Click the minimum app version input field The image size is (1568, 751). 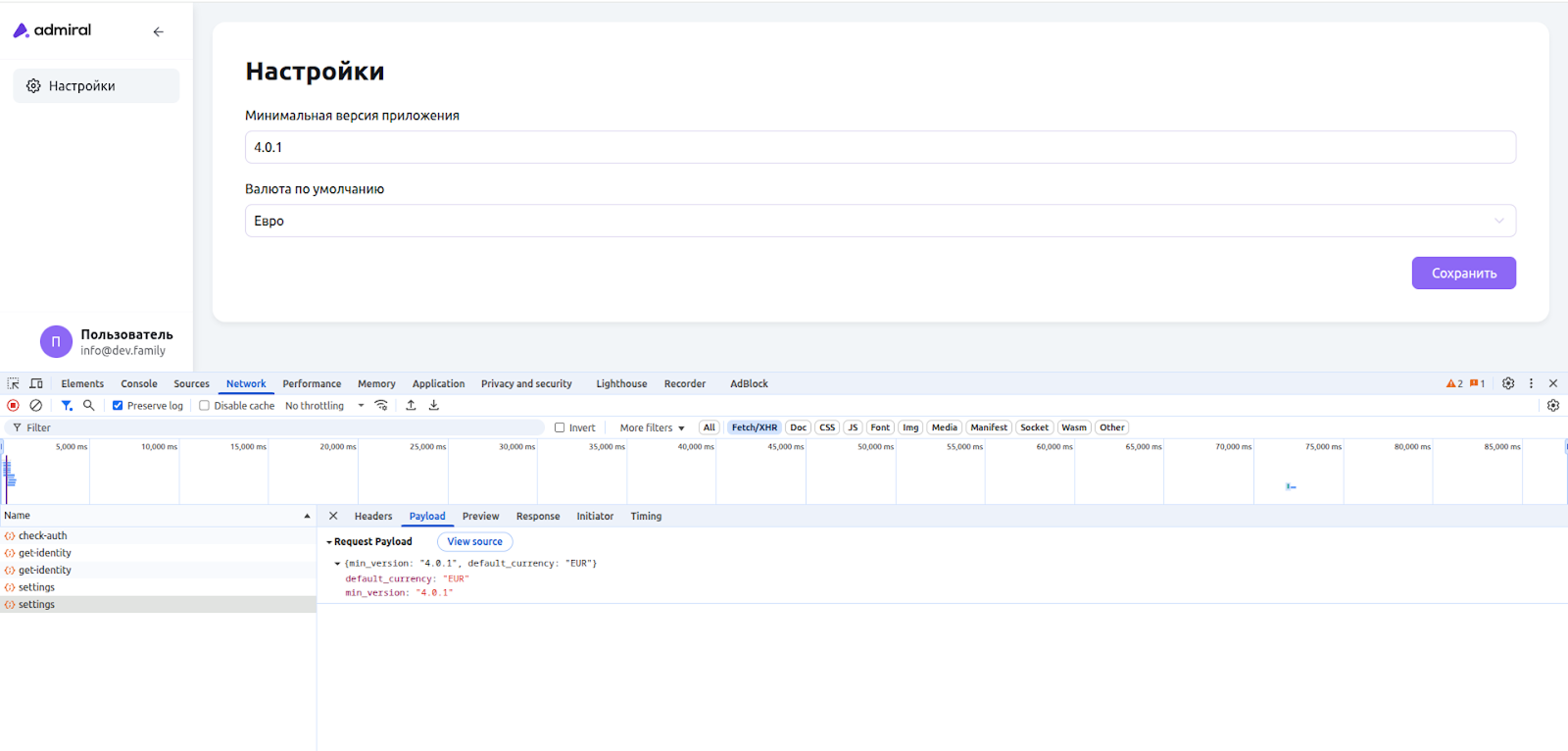pos(879,147)
